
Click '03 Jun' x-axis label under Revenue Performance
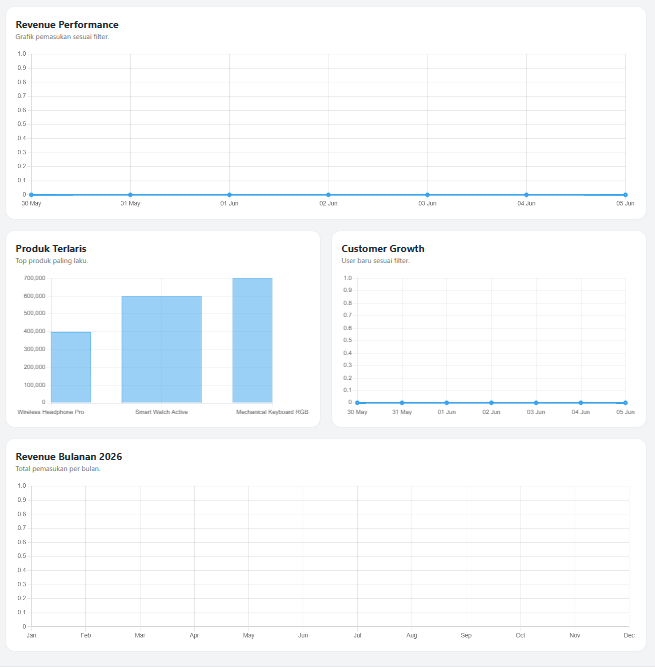pyautogui.click(x=427, y=204)
